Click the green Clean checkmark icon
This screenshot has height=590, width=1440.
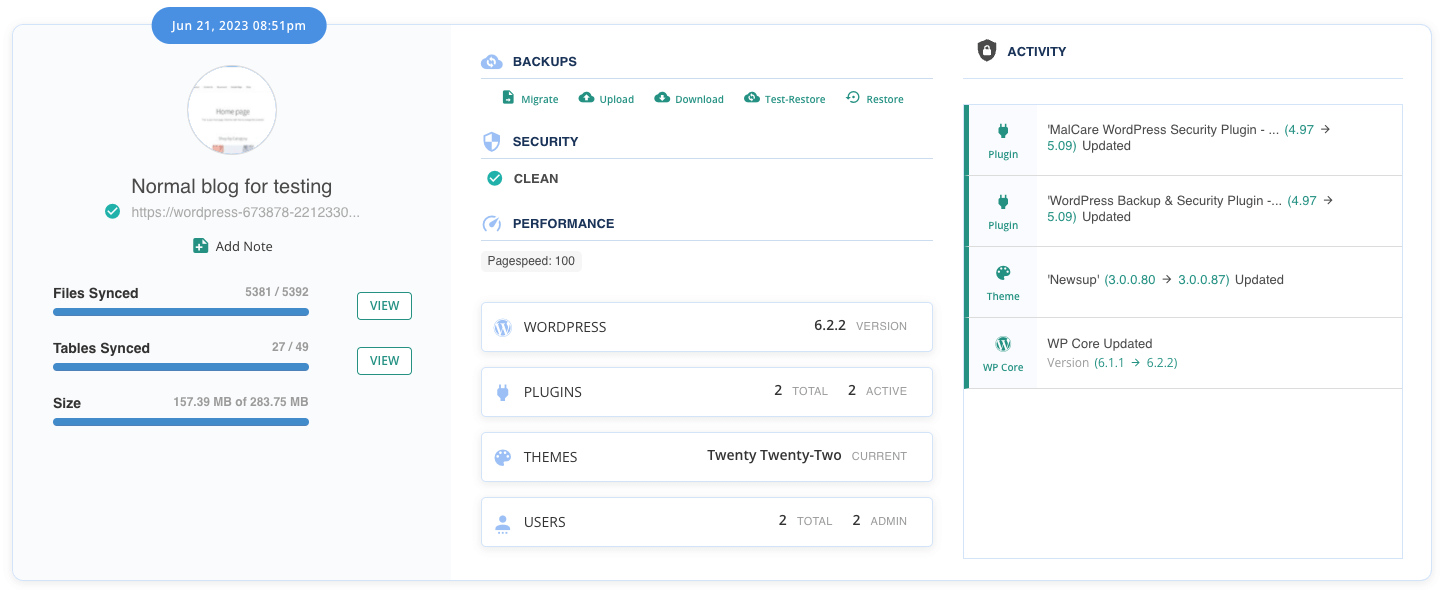click(494, 179)
